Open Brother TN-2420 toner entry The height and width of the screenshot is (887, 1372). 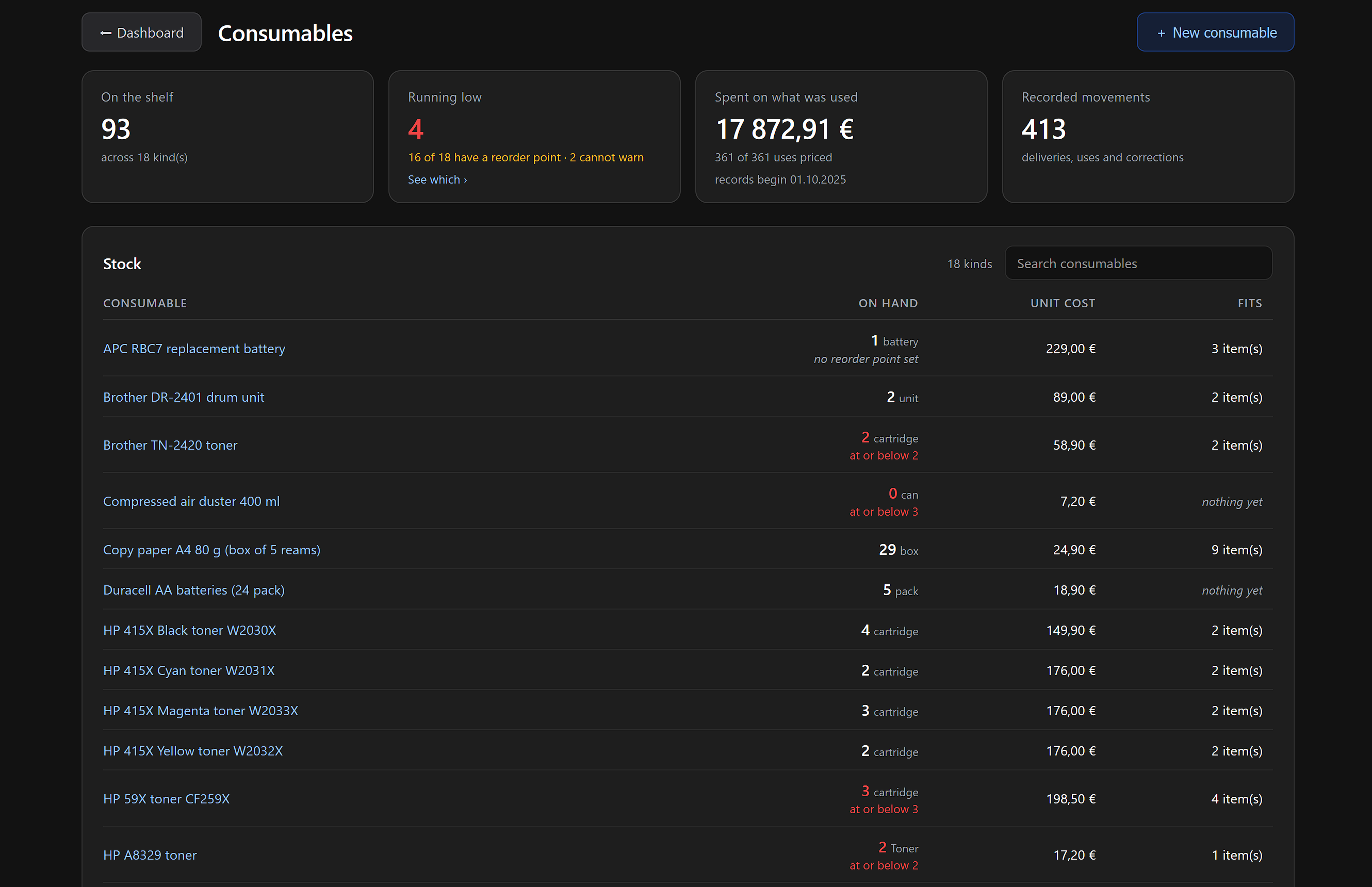click(170, 445)
